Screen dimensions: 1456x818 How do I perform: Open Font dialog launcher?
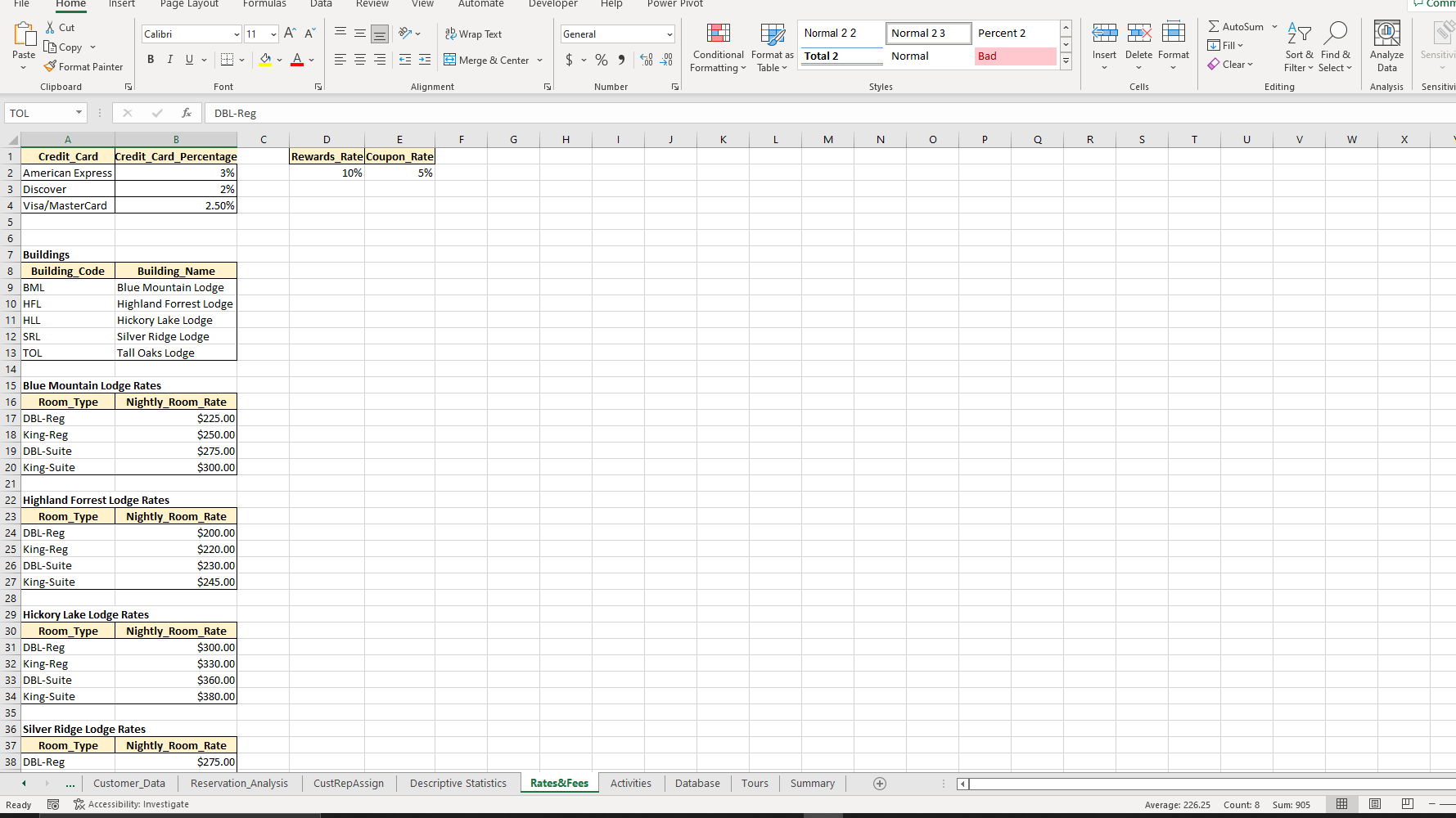pos(318,87)
